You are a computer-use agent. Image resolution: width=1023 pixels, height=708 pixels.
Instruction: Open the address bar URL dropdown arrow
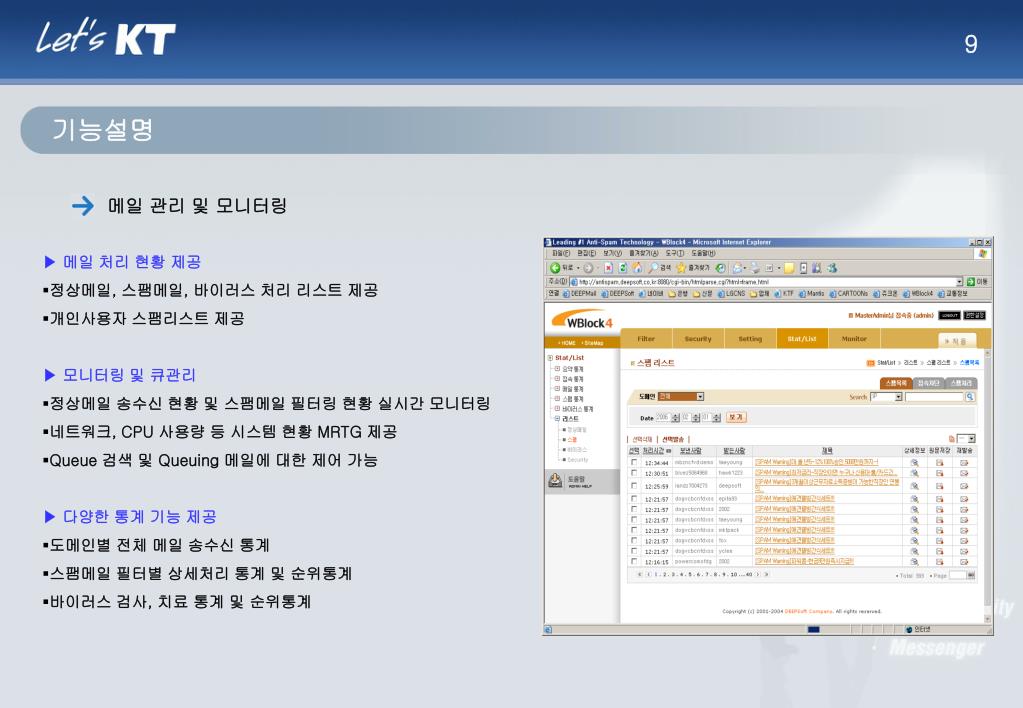point(960,282)
